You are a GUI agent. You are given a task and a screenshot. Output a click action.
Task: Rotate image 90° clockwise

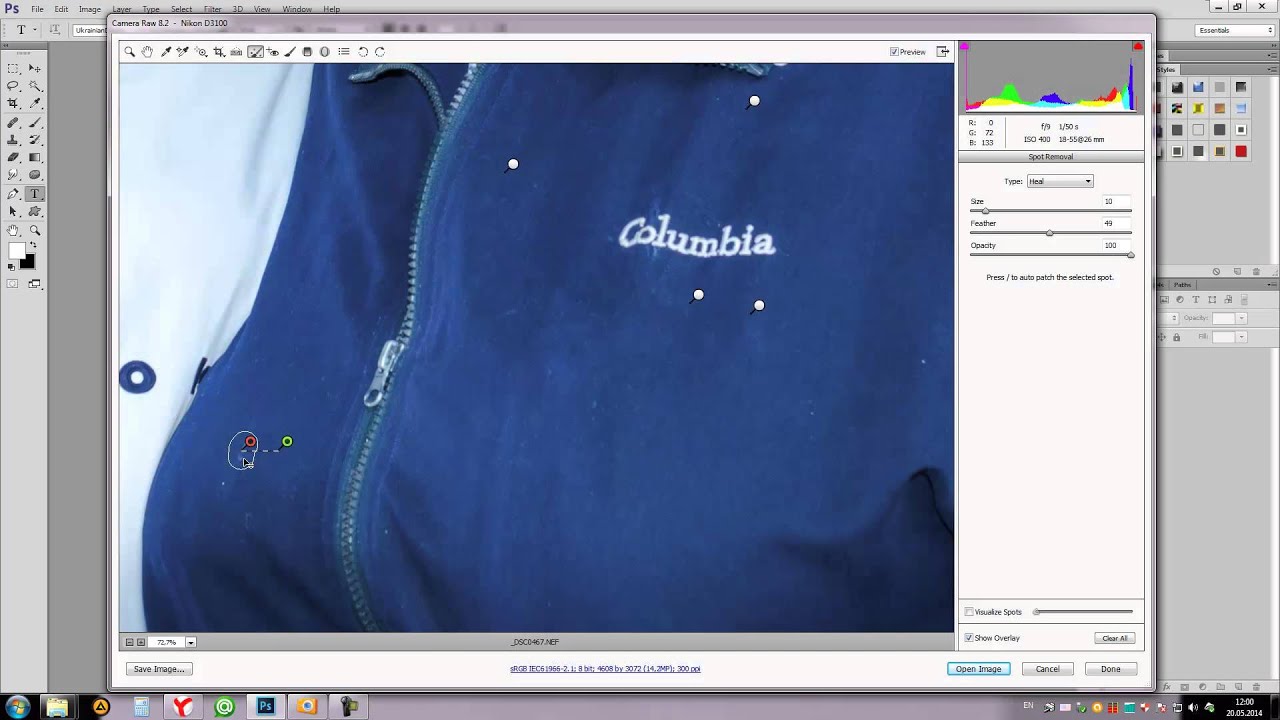coord(380,52)
